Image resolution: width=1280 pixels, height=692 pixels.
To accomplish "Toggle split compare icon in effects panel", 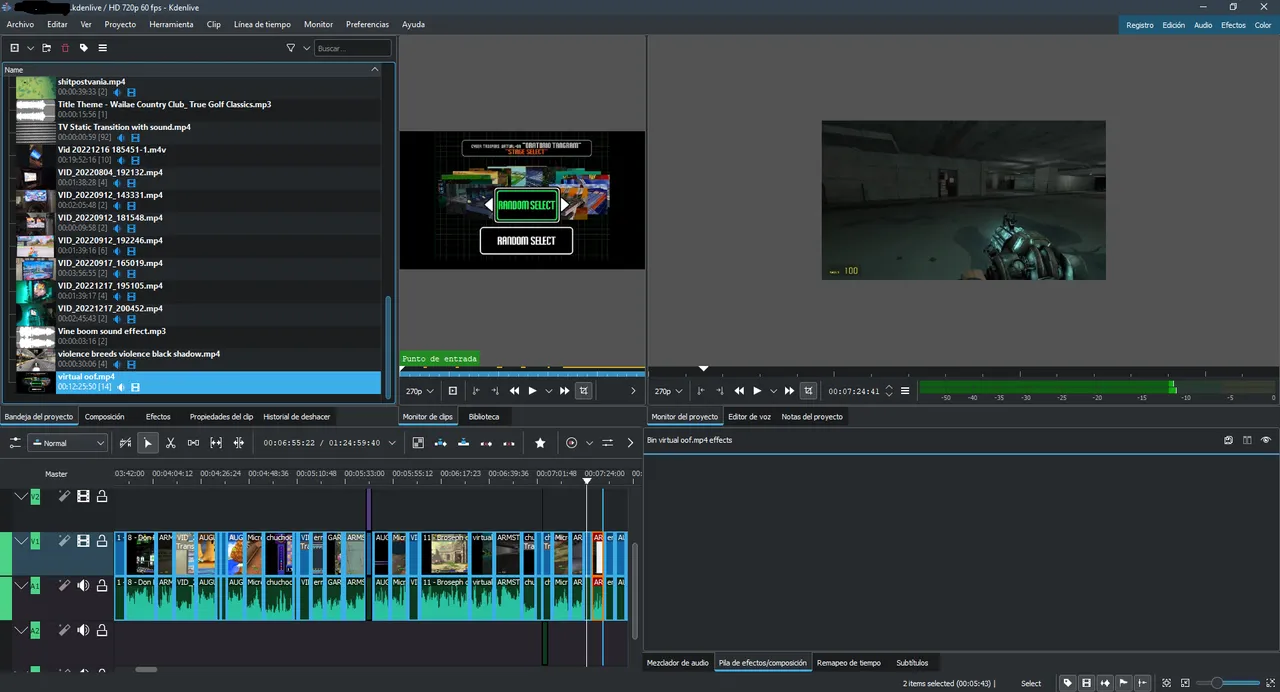I will [x=1247, y=440].
